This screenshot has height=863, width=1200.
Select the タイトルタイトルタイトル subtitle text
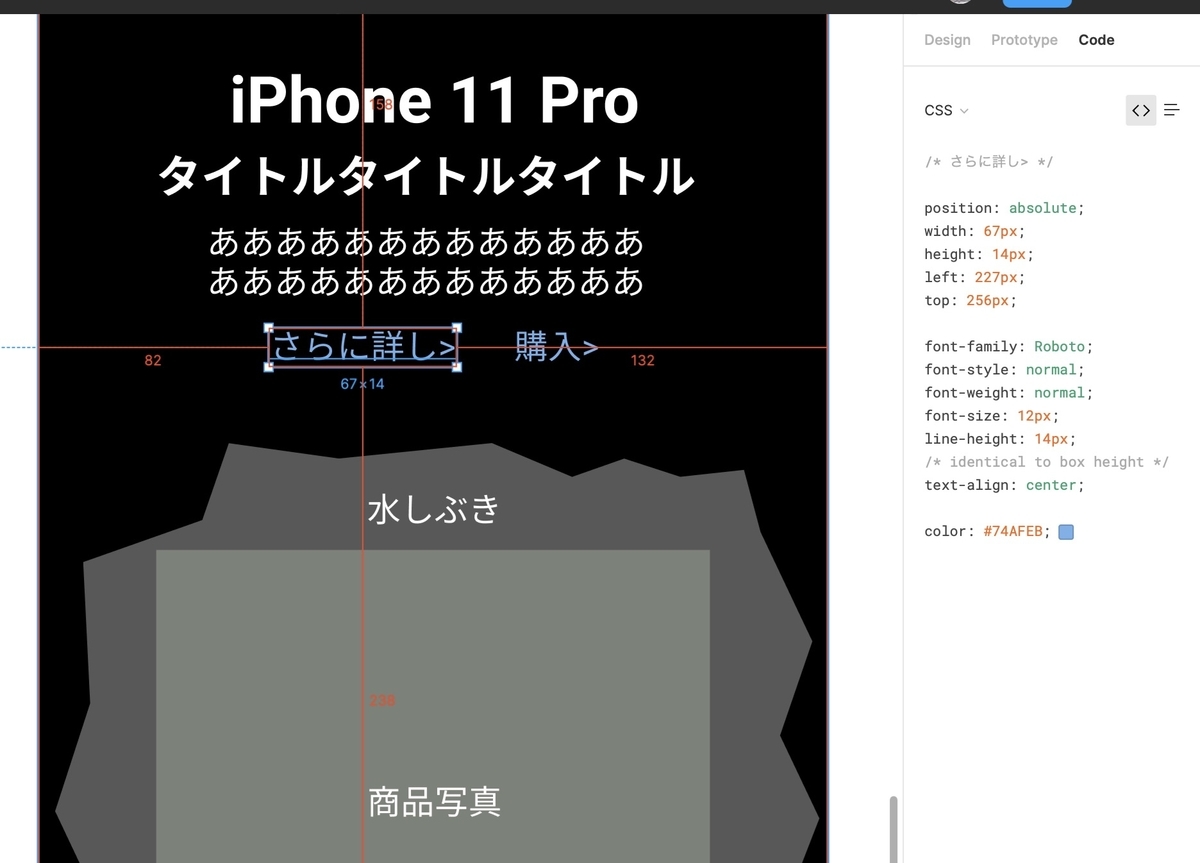click(426, 177)
